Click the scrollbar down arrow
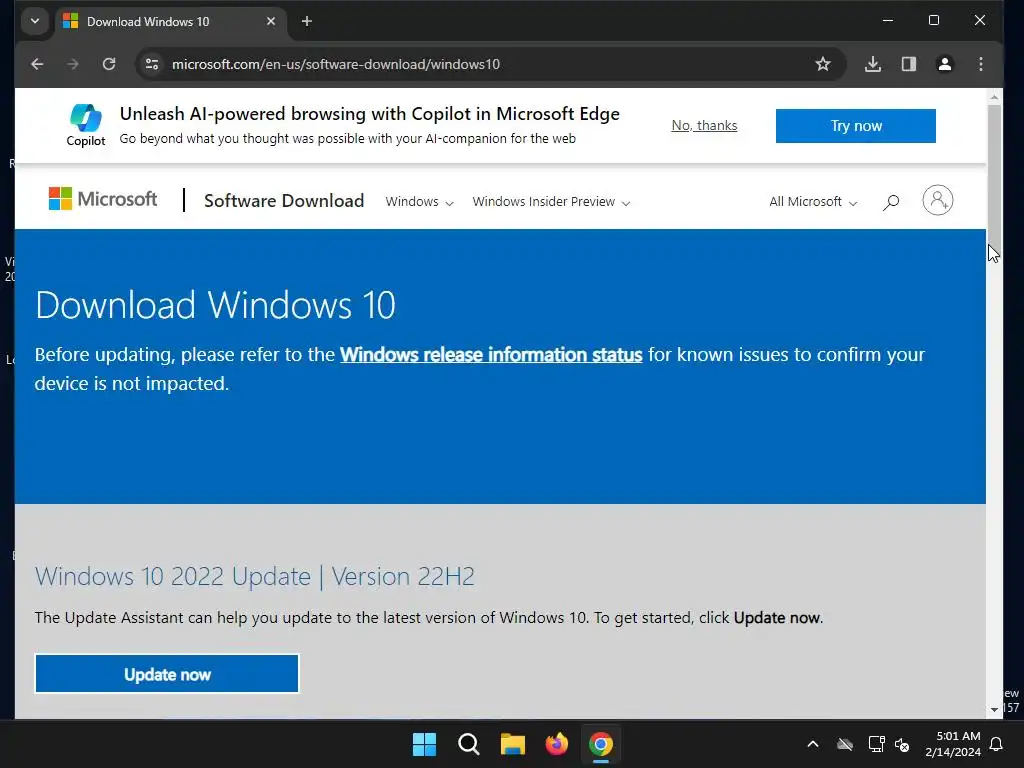This screenshot has height=768, width=1024. (x=994, y=710)
